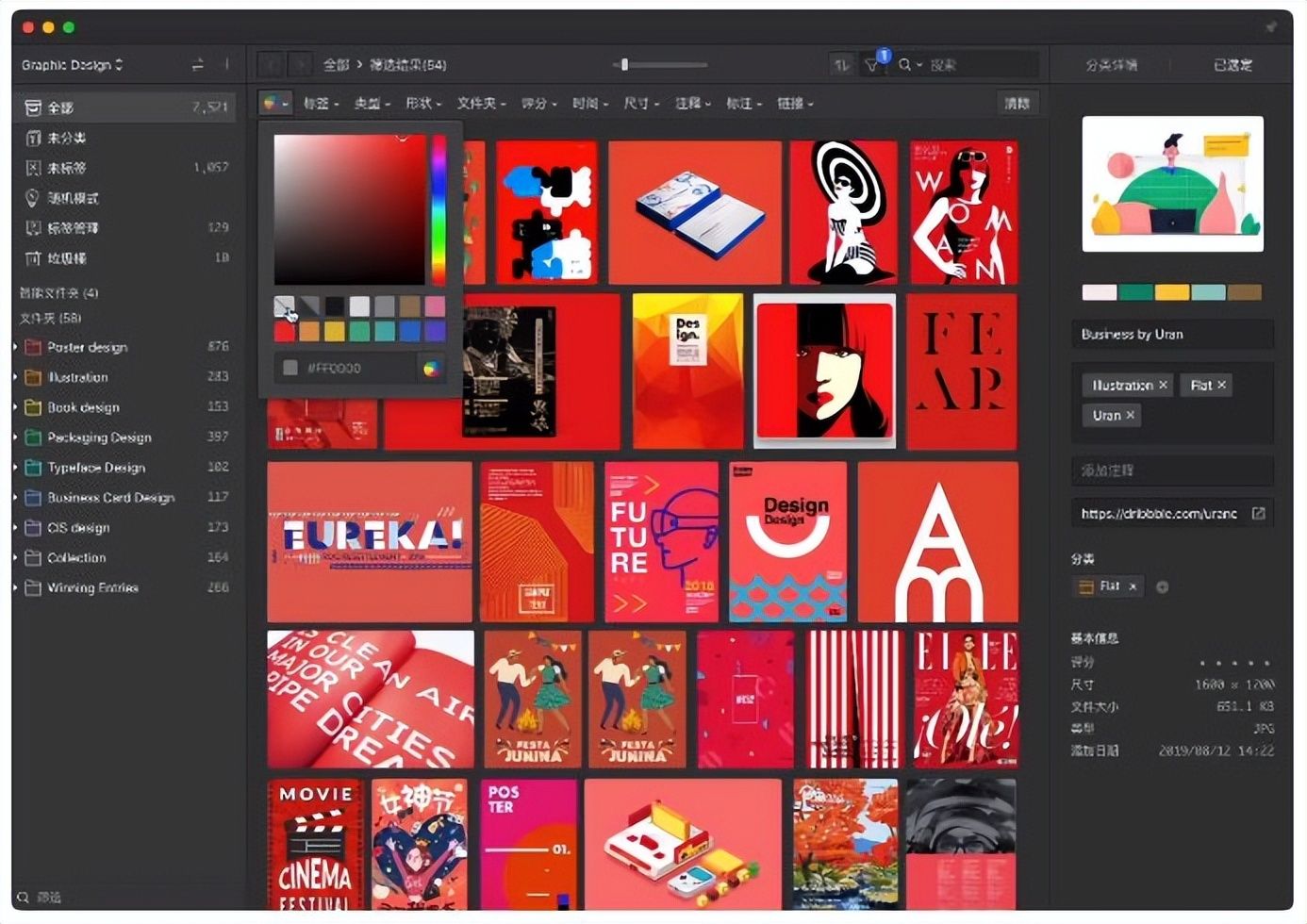Image resolution: width=1307 pixels, height=924 pixels.
Task: Open the Graphic Design library switcher
Action: click(73, 65)
